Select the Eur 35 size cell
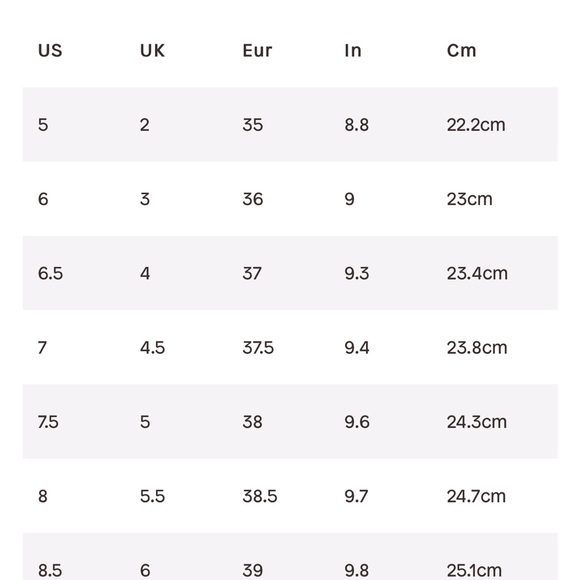 tap(253, 125)
